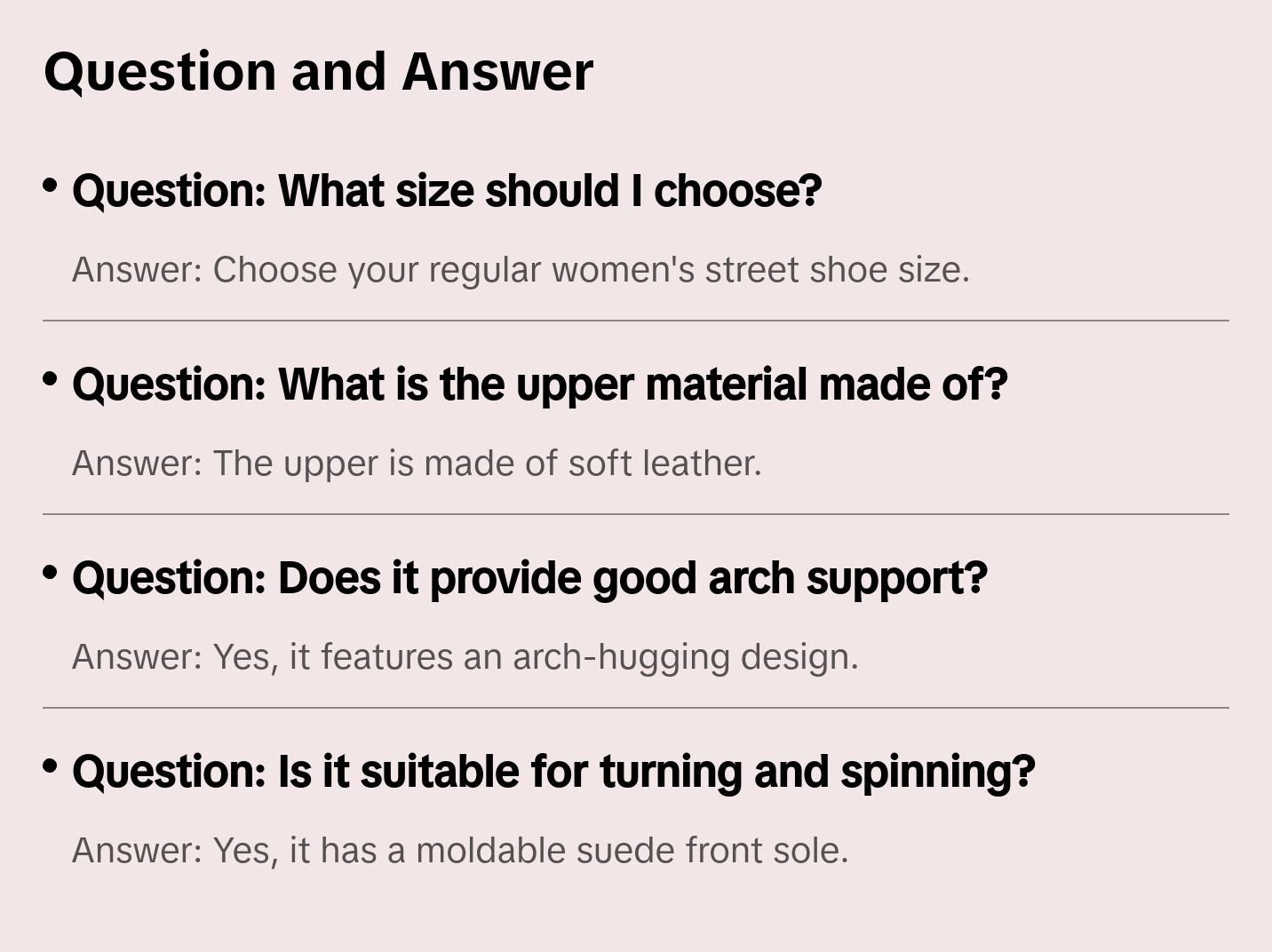Select the 'Is it suitable for turning and spinning?' question
This screenshot has width=1272, height=952.
pyautogui.click(x=553, y=772)
